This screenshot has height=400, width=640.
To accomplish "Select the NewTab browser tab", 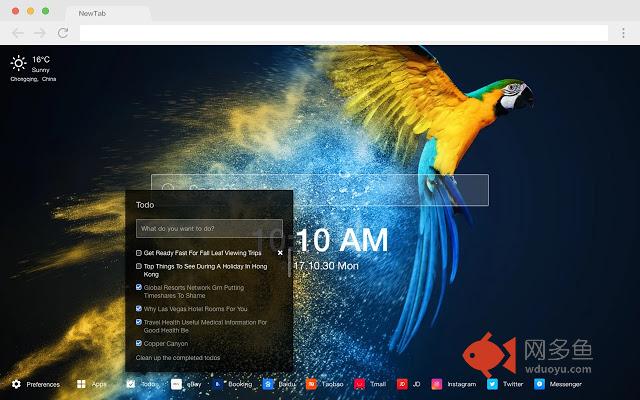I will pyautogui.click(x=108, y=13).
